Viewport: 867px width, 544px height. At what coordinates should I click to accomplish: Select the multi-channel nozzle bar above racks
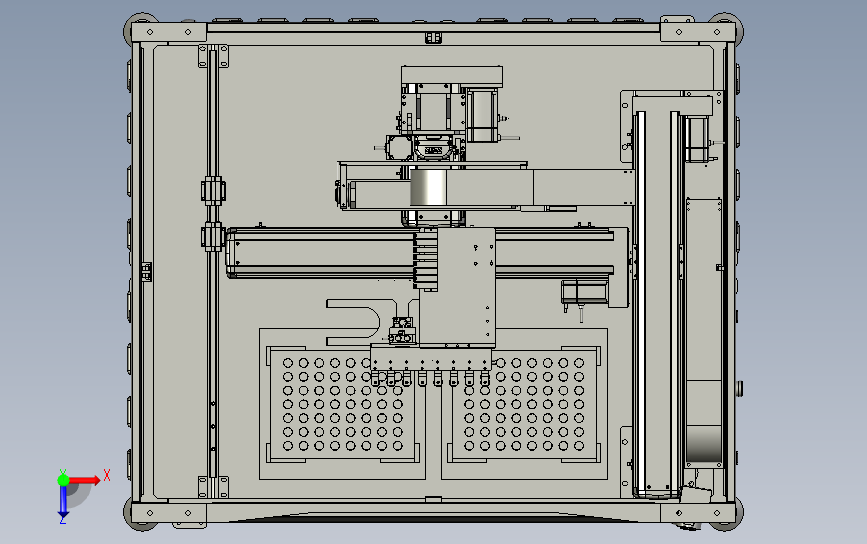point(431,358)
